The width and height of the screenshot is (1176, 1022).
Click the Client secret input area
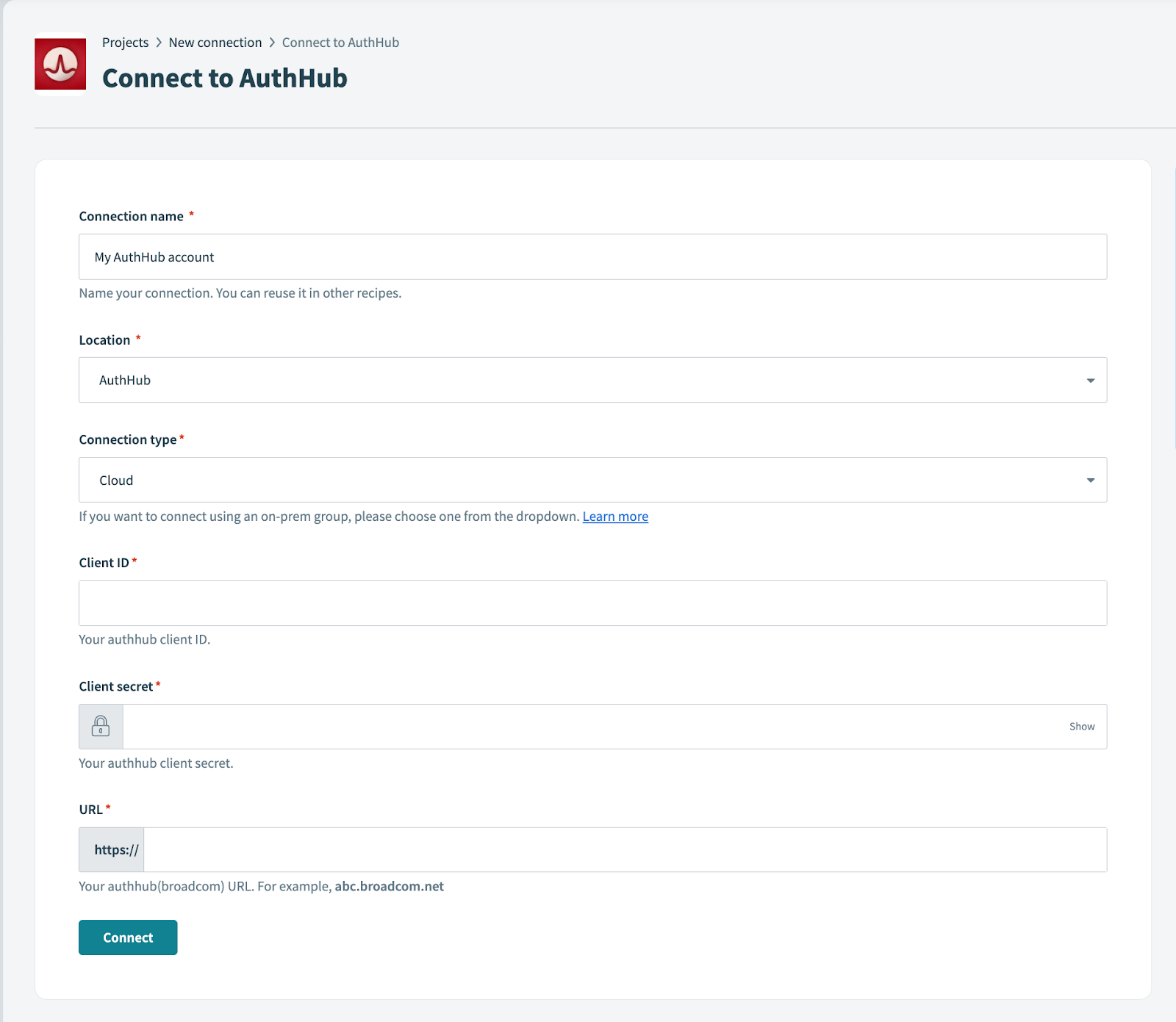coord(588,726)
